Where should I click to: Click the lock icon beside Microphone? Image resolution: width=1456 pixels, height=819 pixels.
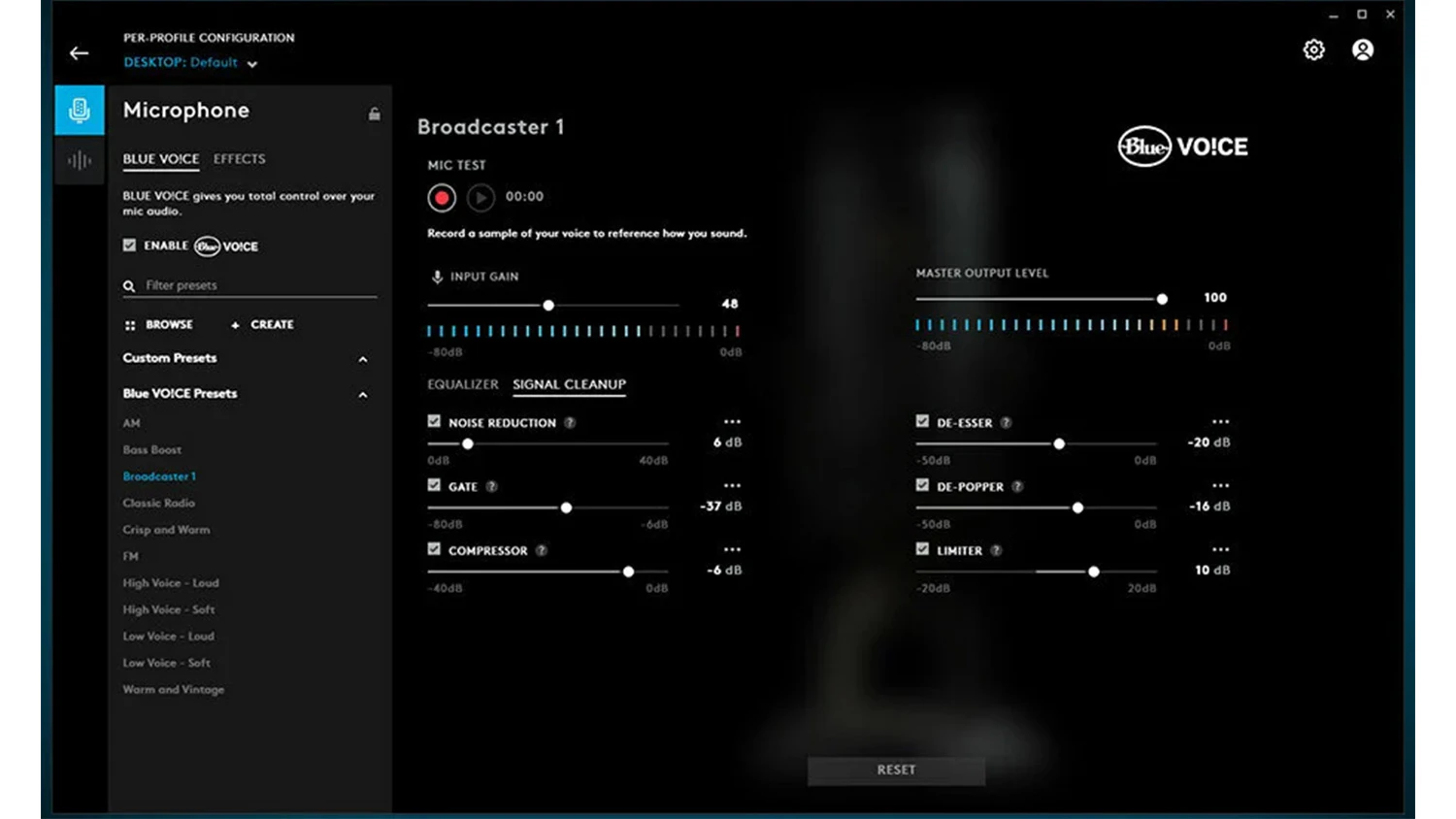click(374, 114)
